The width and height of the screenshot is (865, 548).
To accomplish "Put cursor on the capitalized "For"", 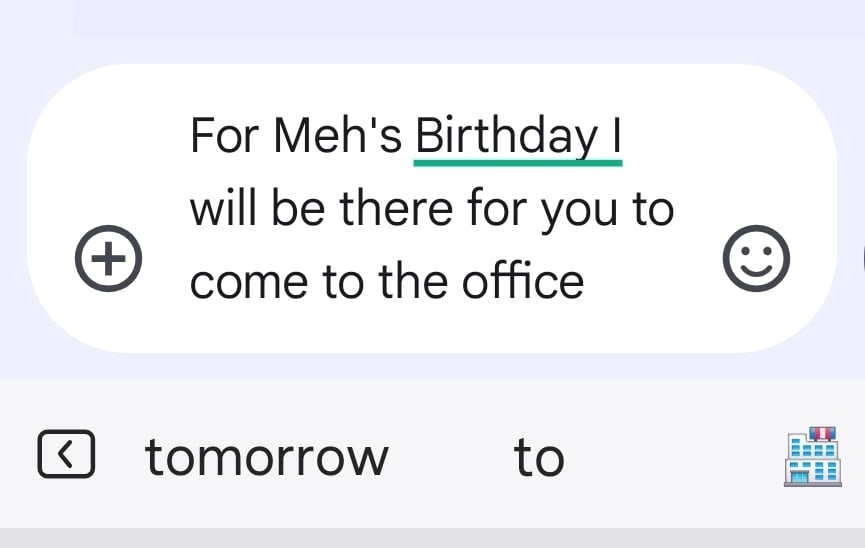I will (225, 135).
